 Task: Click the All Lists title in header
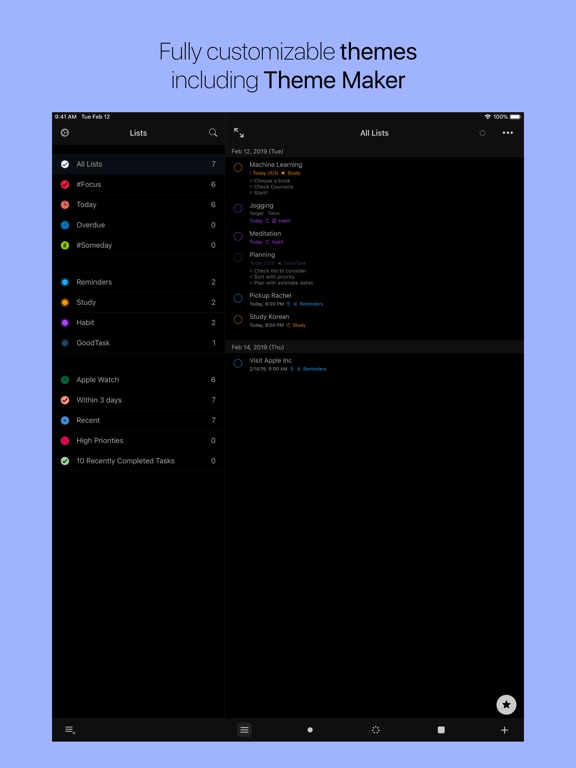374,133
